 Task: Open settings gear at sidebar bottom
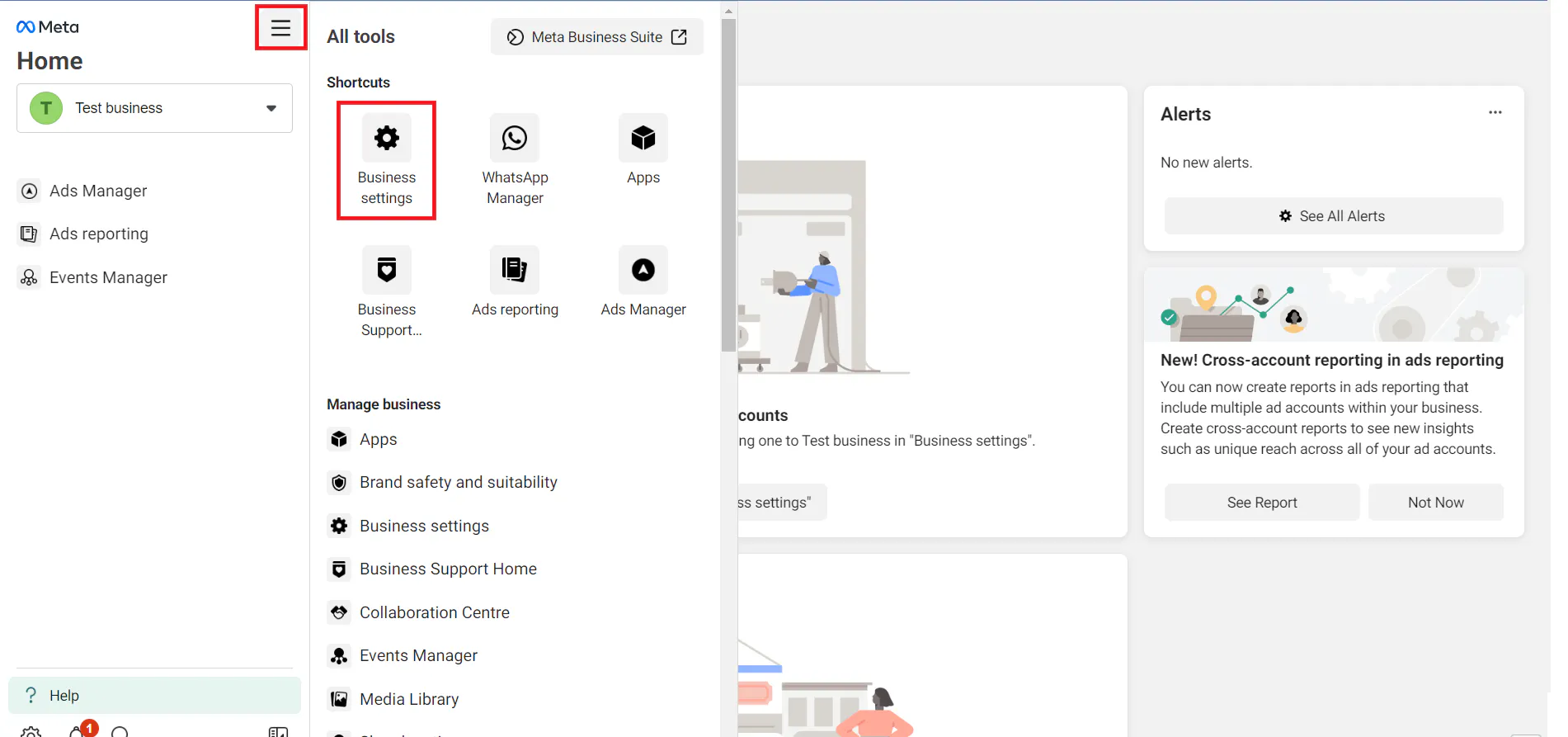31,731
